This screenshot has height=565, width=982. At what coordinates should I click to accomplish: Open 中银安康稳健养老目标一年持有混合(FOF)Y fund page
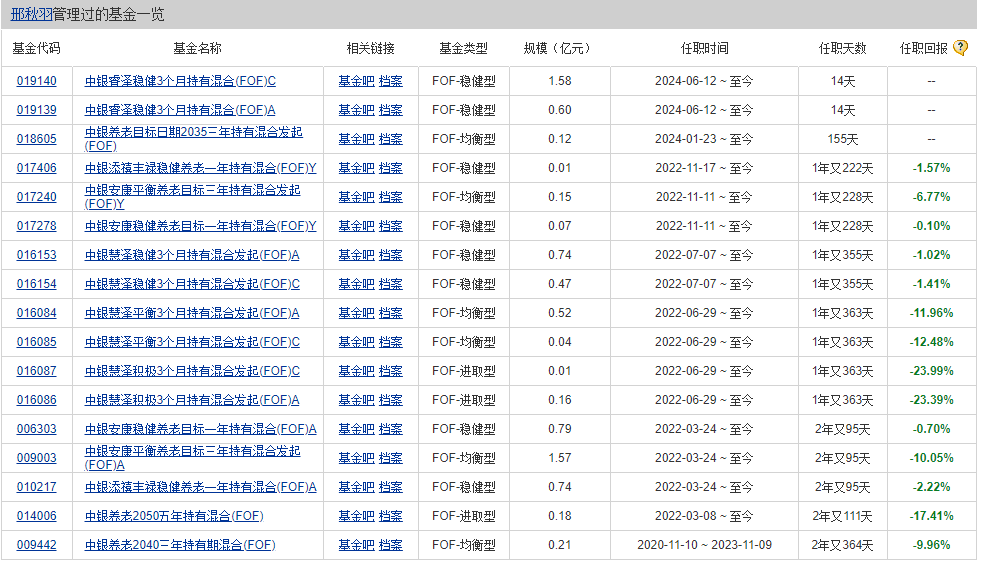click(200, 225)
